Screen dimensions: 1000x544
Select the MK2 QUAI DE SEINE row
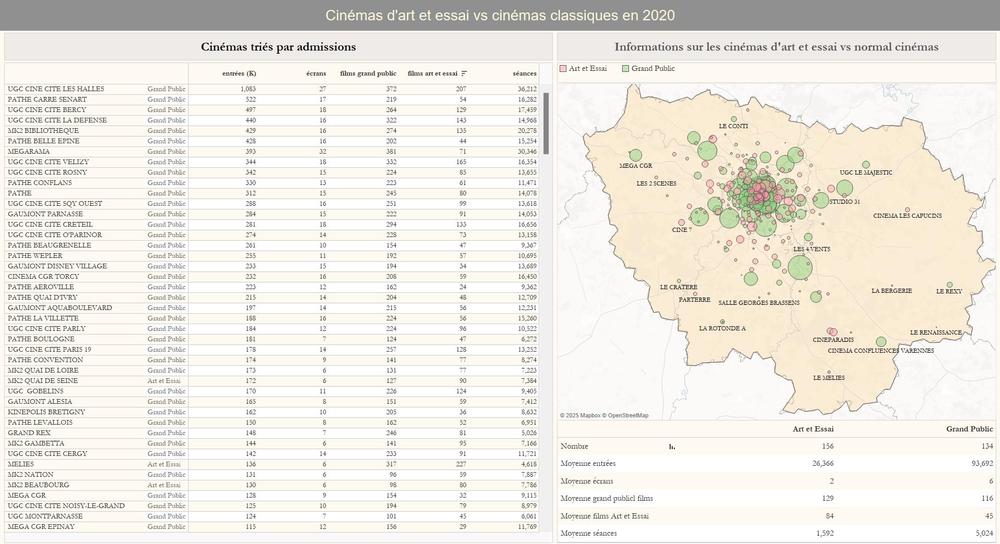point(272,381)
